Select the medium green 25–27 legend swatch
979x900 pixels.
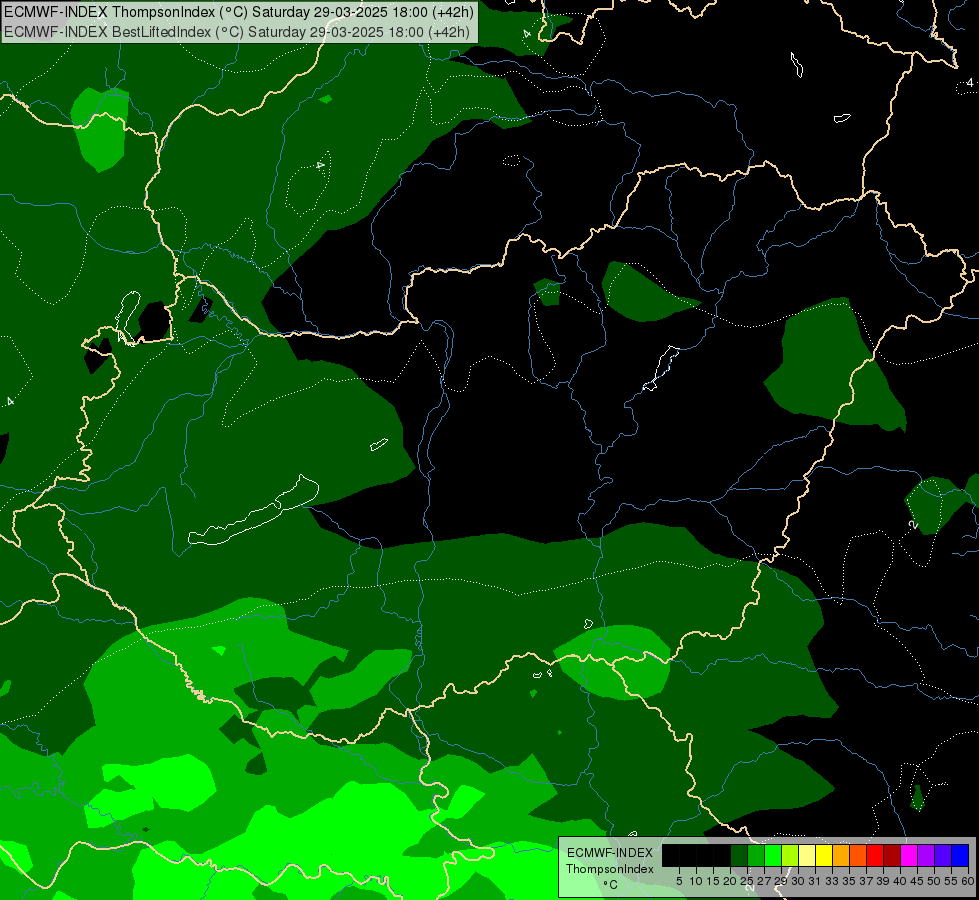[x=756, y=855]
